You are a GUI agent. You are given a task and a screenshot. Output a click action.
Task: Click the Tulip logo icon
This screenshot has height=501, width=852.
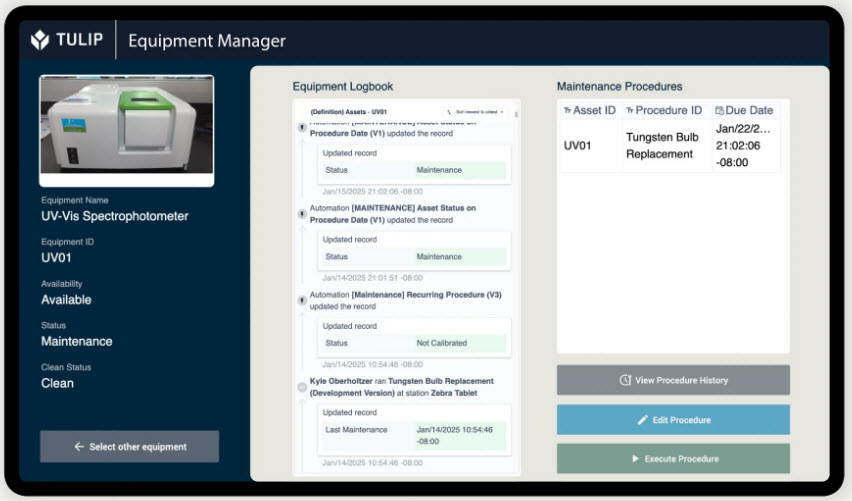(x=40, y=41)
